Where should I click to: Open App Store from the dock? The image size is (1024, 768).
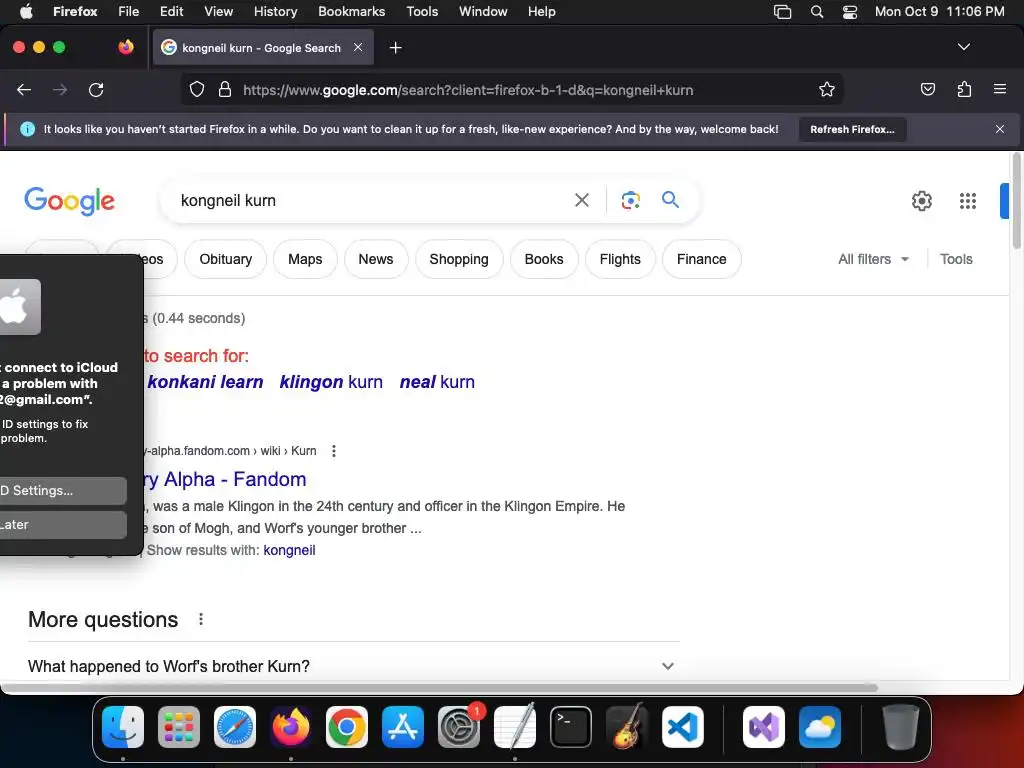point(403,727)
